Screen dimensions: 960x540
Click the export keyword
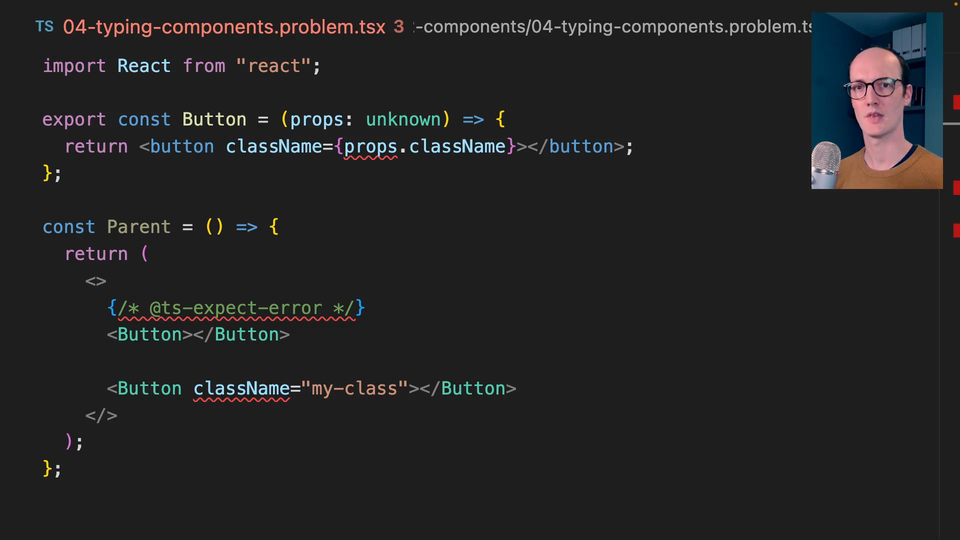tap(74, 120)
